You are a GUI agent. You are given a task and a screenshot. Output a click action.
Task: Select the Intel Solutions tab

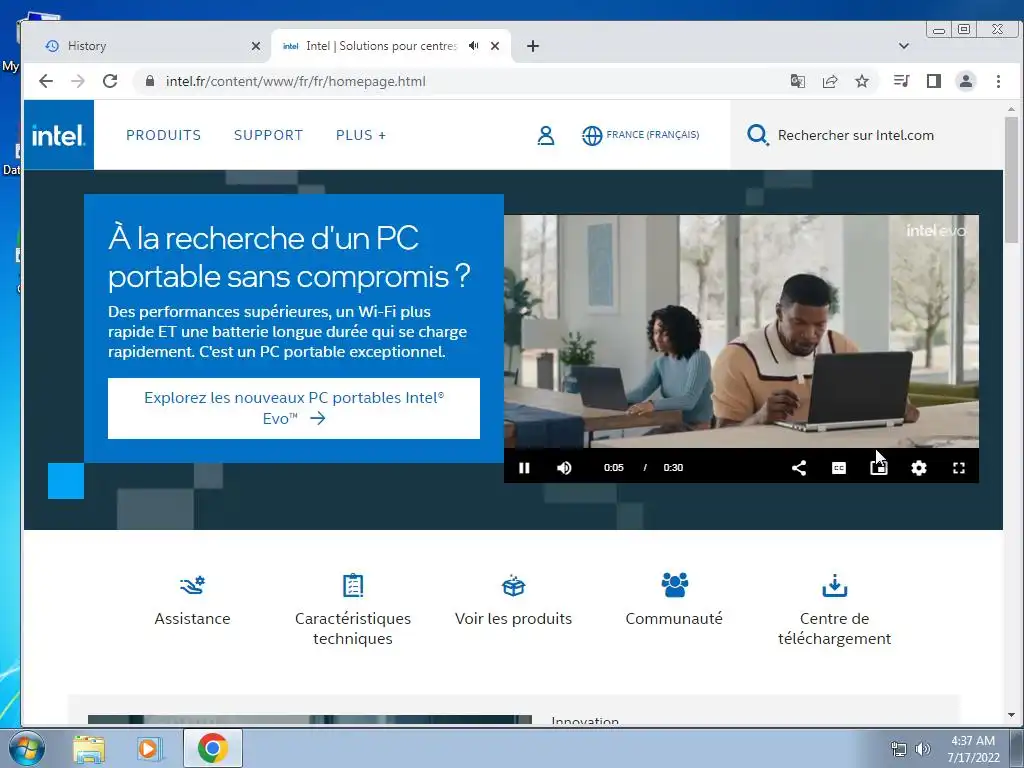tap(381, 46)
